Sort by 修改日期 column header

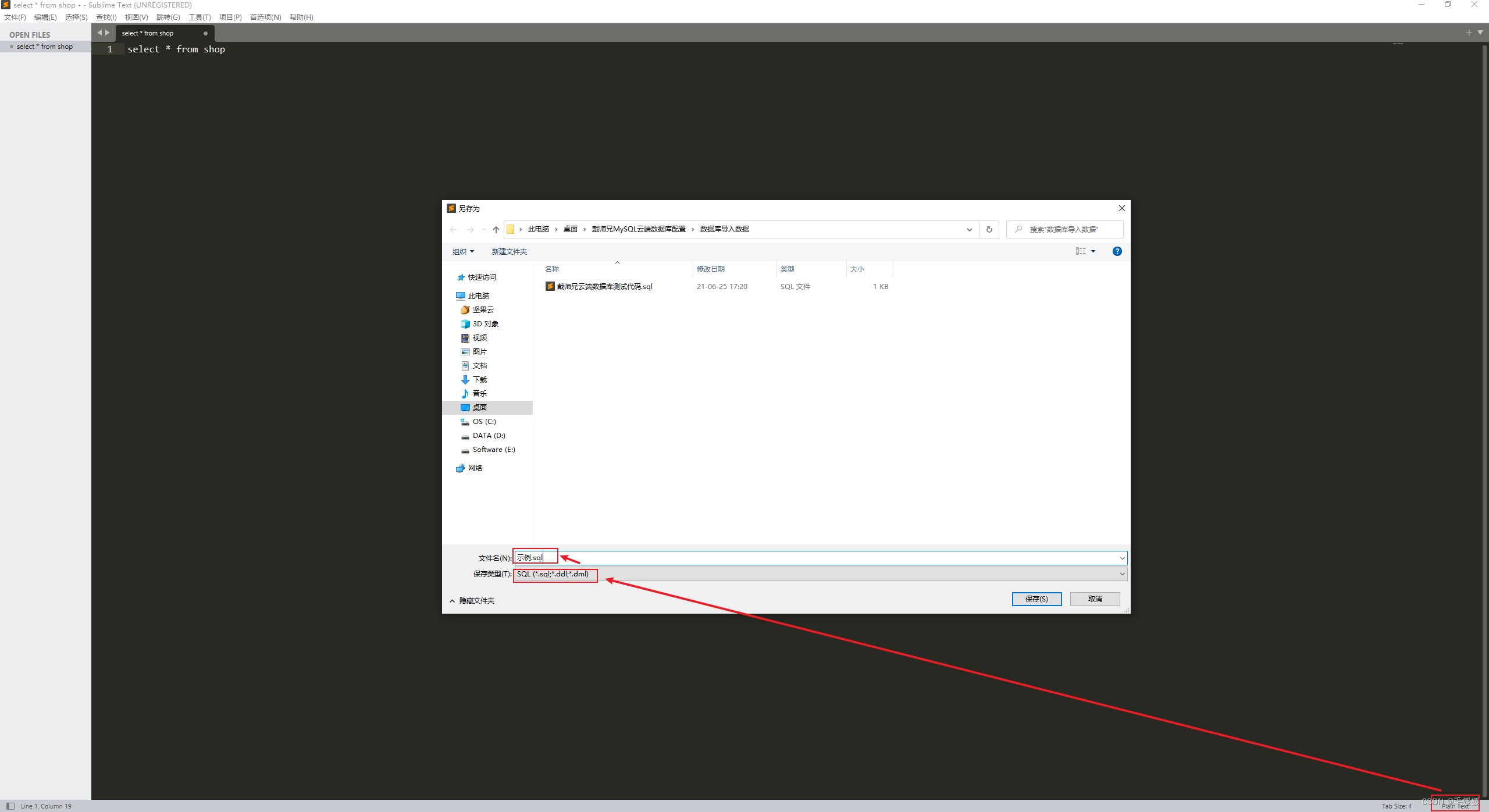click(711, 269)
